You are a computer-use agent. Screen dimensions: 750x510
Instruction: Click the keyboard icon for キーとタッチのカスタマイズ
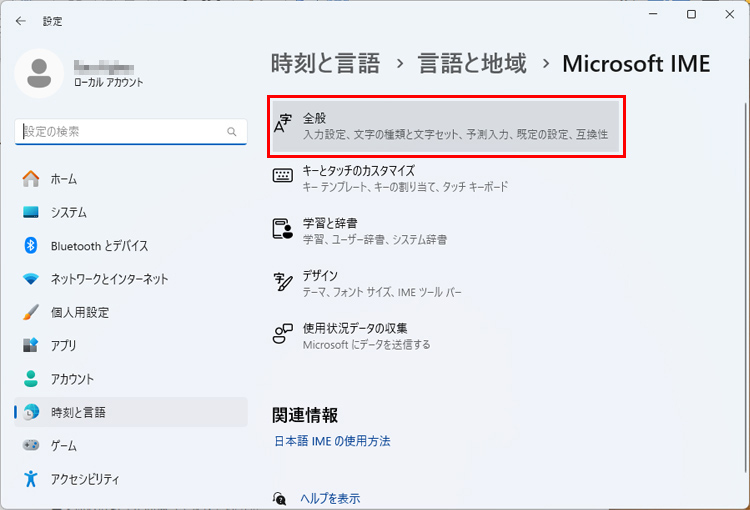tap(283, 175)
